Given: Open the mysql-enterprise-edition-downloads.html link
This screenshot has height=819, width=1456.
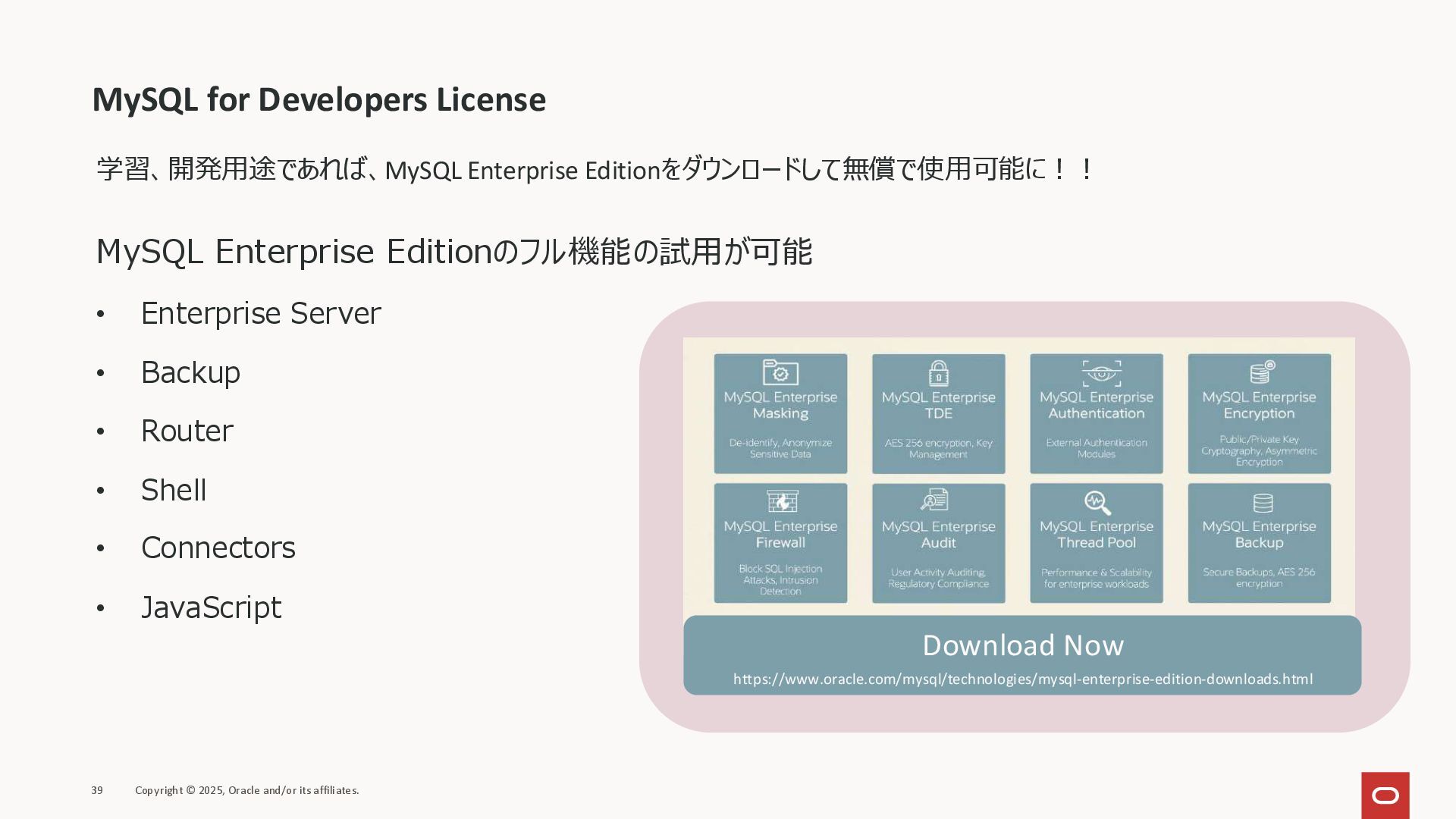Looking at the screenshot, I should [1022, 679].
